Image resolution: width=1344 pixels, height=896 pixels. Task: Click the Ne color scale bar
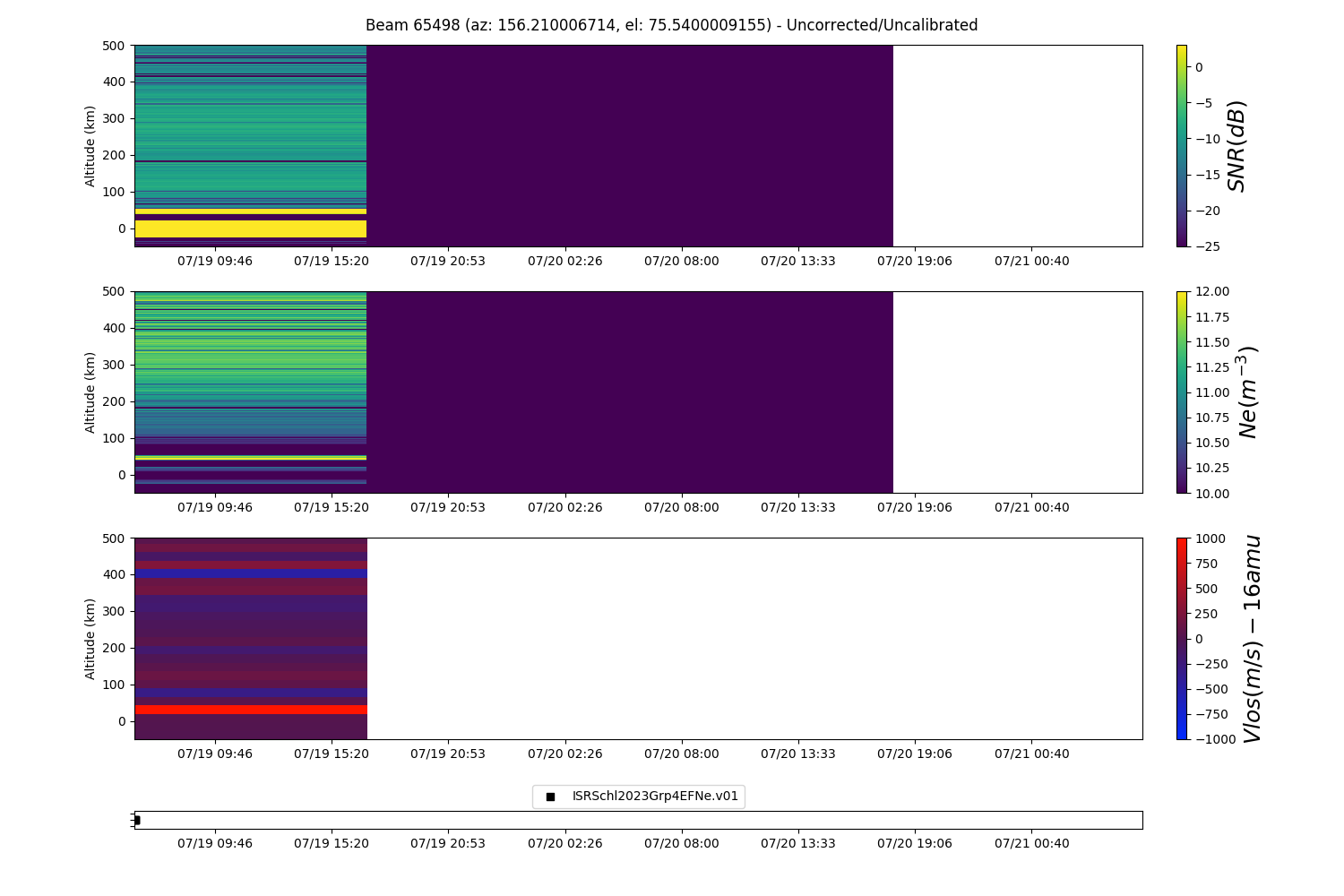click(x=1181, y=392)
